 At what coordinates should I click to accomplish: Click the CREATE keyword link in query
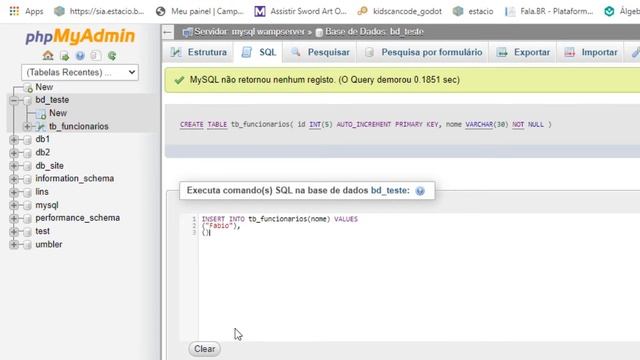(191, 124)
